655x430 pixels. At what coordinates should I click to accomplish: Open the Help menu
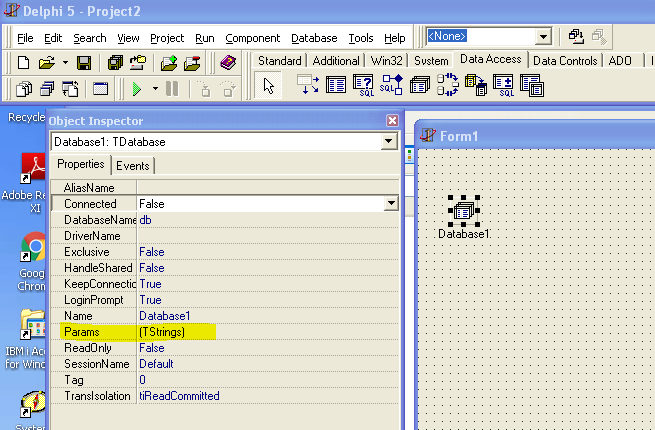click(x=395, y=38)
